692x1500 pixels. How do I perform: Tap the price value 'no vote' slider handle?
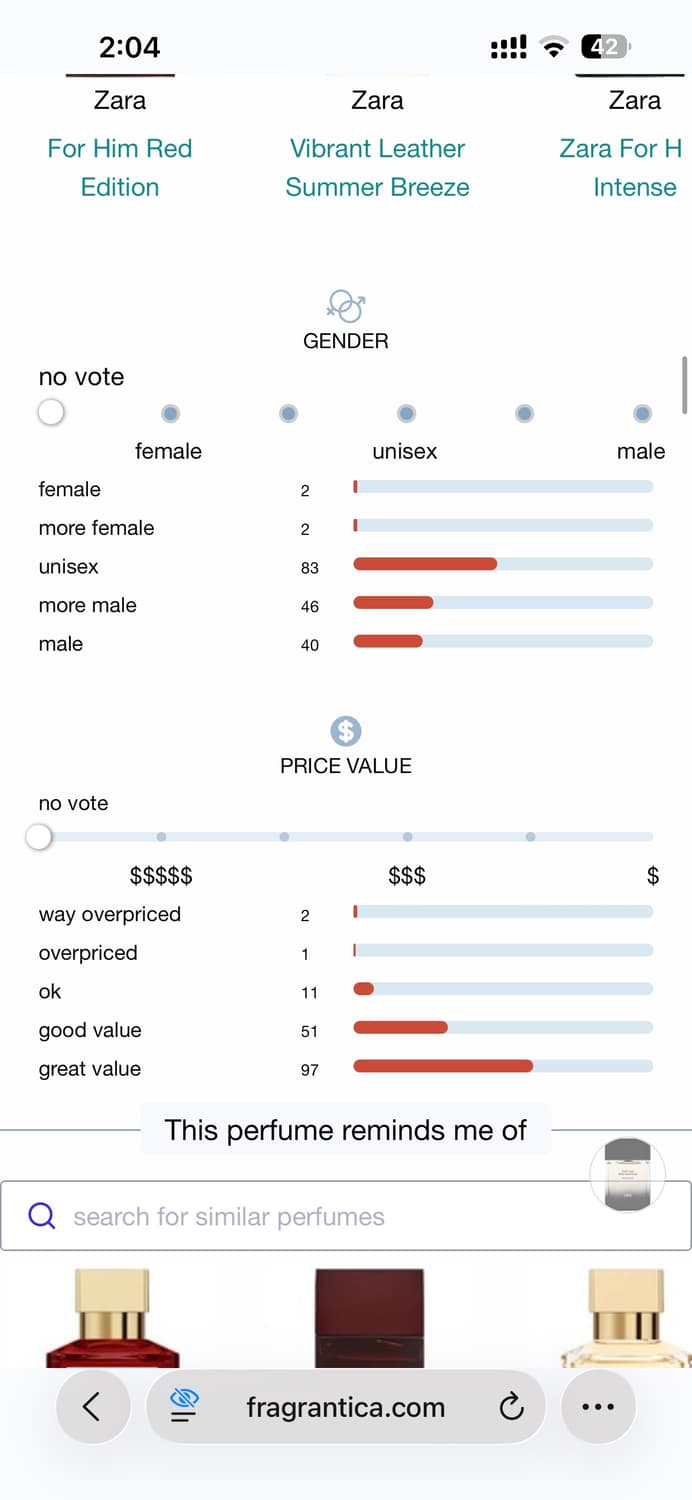(39, 837)
